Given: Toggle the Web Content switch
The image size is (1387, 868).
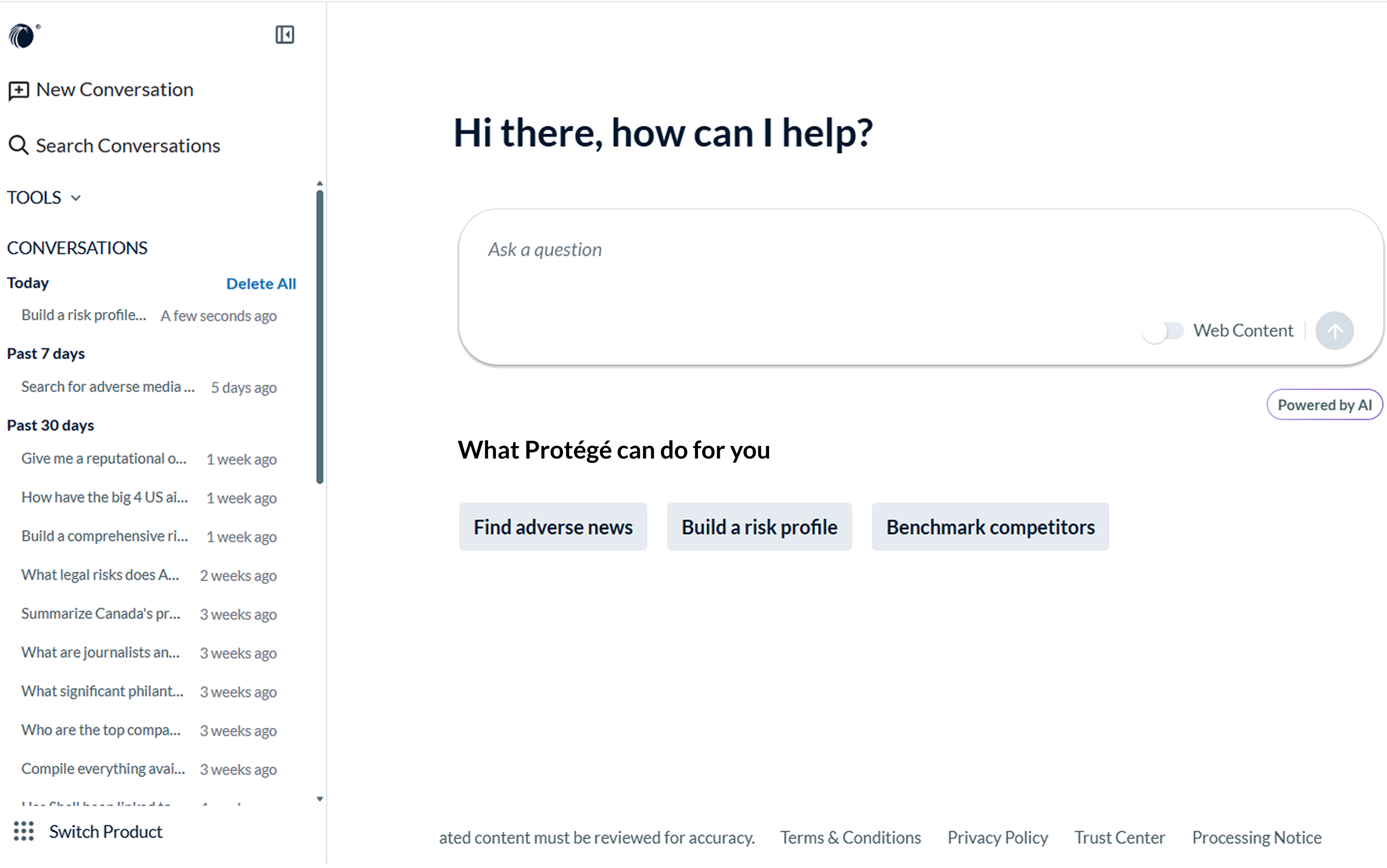Looking at the screenshot, I should (1163, 331).
